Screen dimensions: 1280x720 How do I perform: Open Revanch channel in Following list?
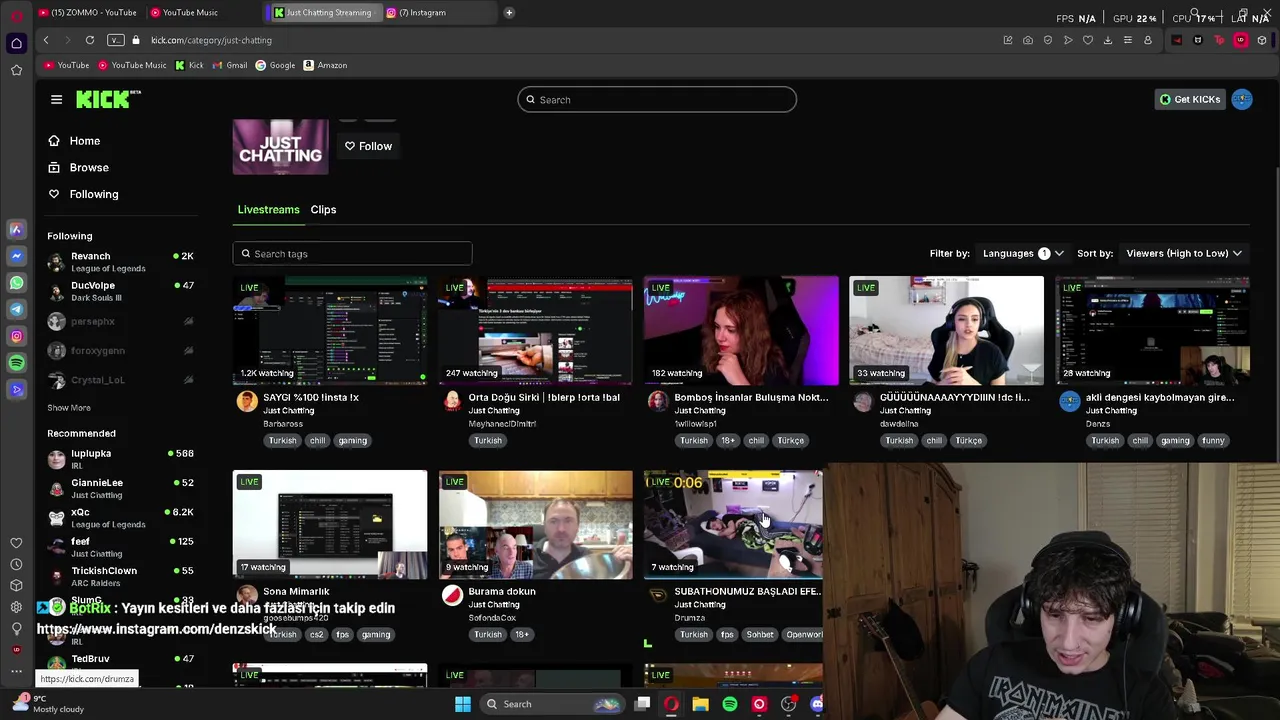click(x=120, y=262)
